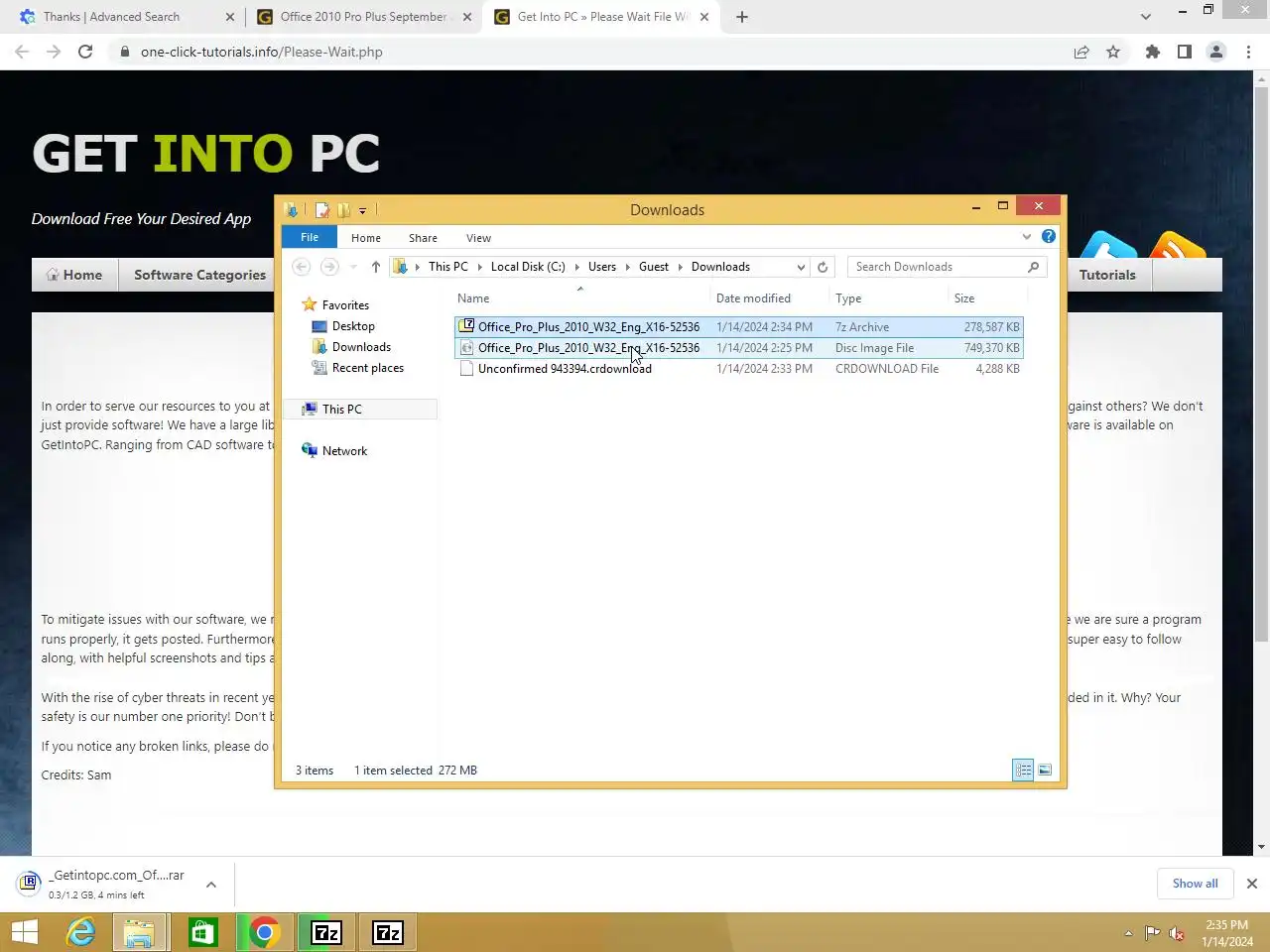Click Show all downloads button
The image size is (1270, 952).
pos(1195,884)
